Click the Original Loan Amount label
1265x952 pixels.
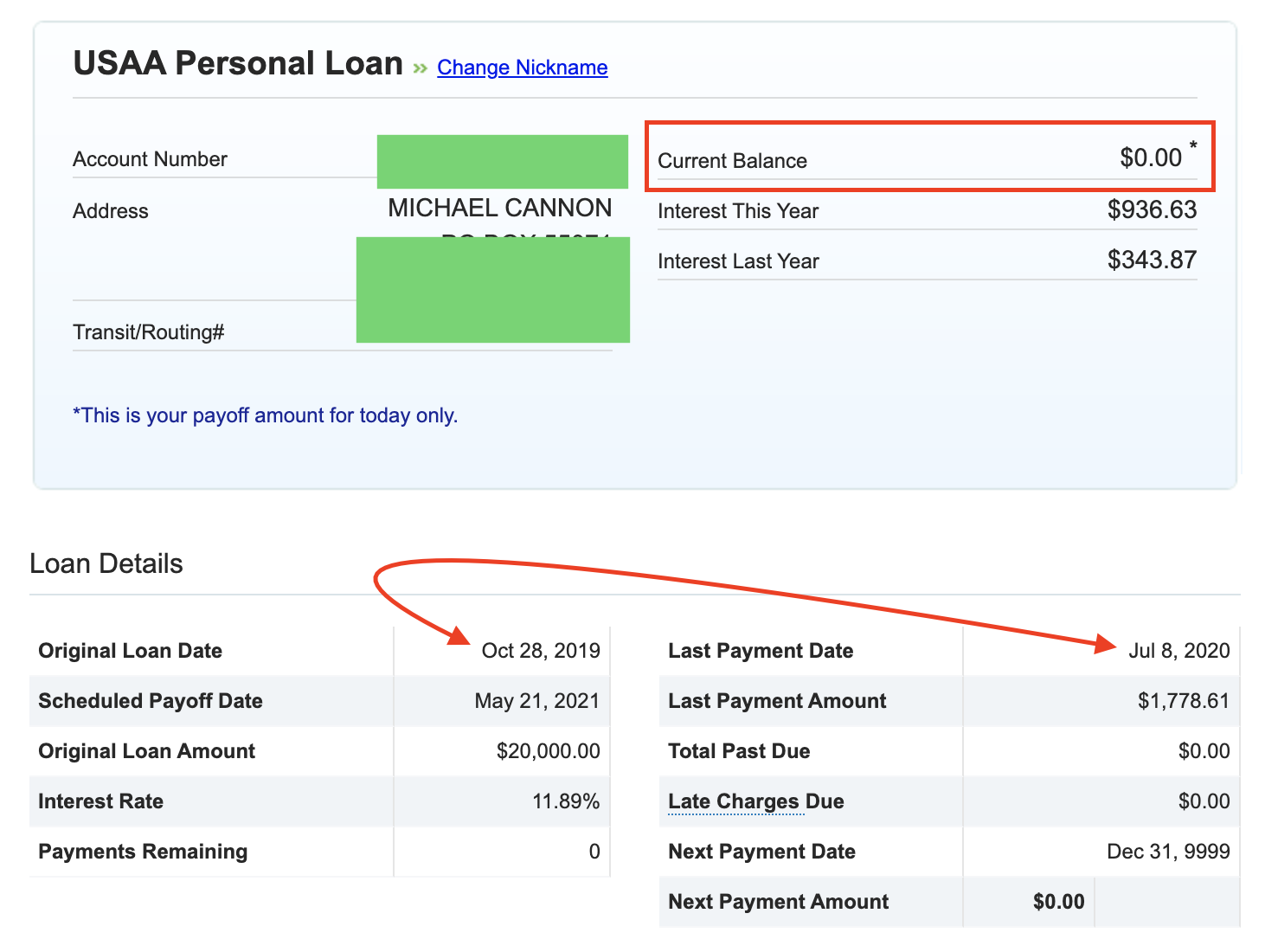(x=147, y=751)
